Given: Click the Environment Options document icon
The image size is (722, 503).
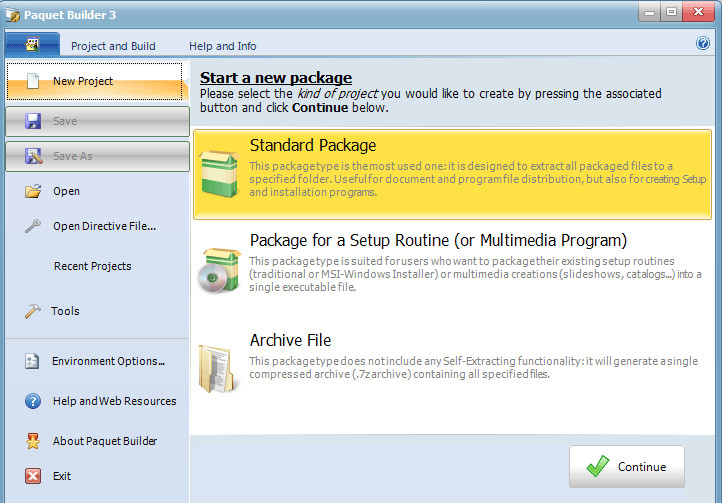Looking at the screenshot, I should click(x=32, y=361).
